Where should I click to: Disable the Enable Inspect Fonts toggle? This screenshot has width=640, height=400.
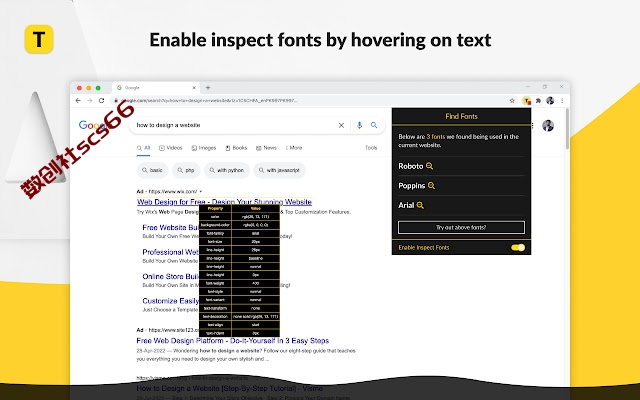(x=518, y=247)
